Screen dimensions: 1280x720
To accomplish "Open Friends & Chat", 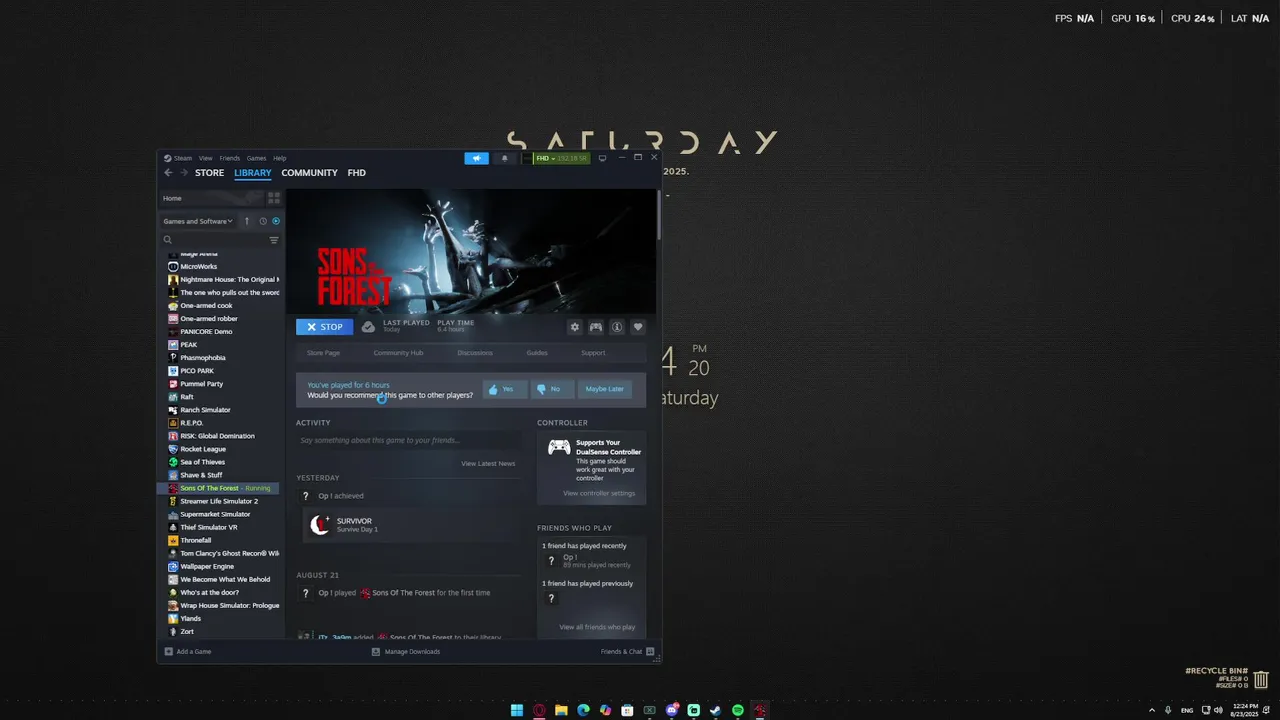I will pyautogui.click(x=627, y=651).
